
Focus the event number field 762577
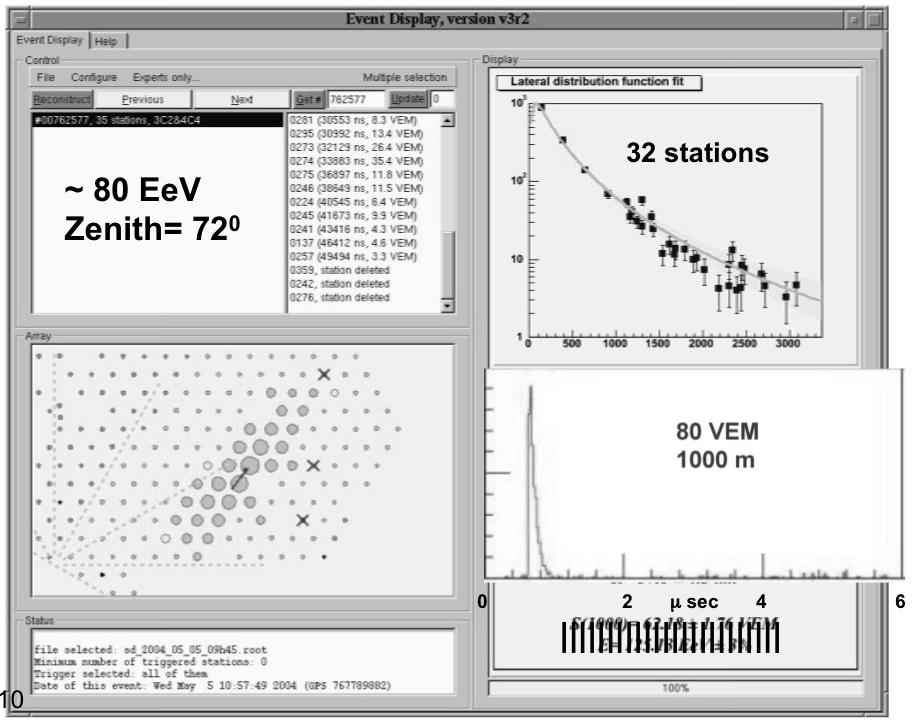356,99
